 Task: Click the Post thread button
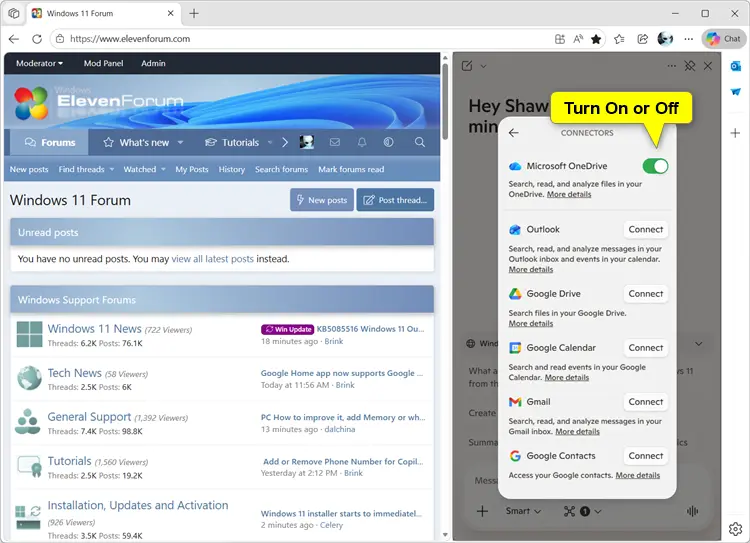pyautogui.click(x=395, y=200)
